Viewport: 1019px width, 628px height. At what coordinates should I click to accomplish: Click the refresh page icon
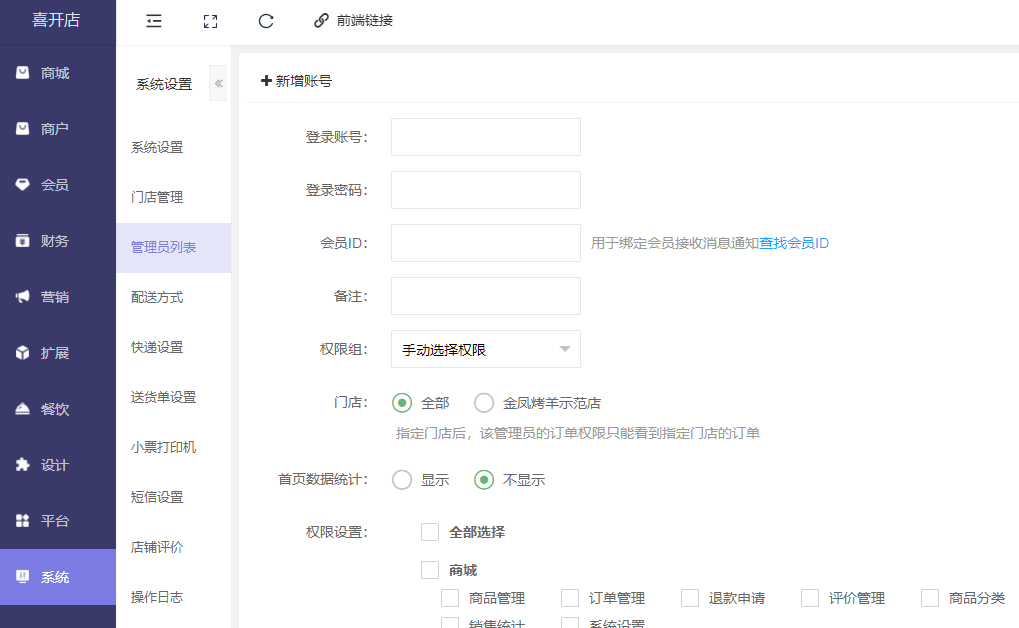click(x=266, y=20)
